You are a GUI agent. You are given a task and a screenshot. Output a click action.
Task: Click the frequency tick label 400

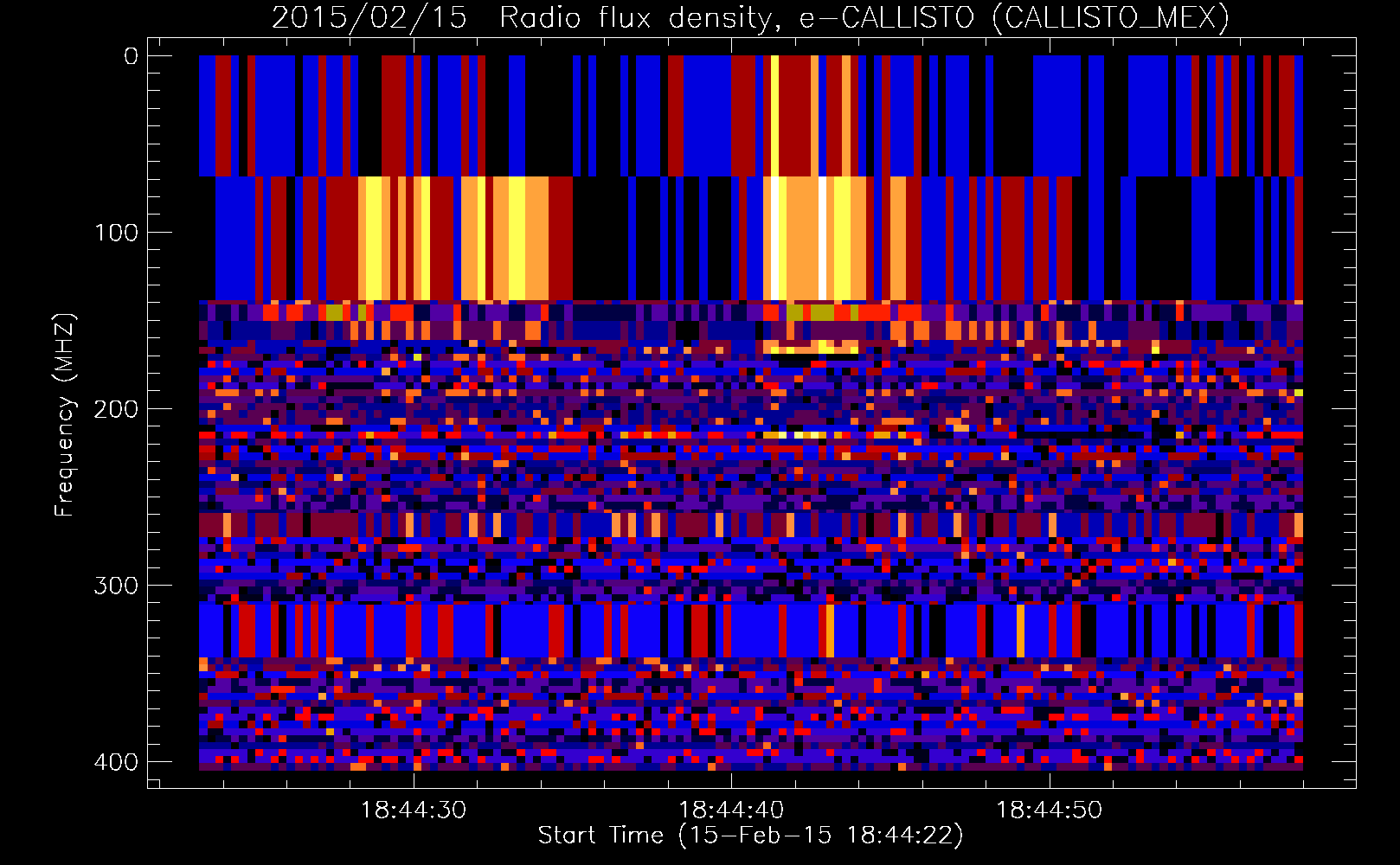coord(116,762)
